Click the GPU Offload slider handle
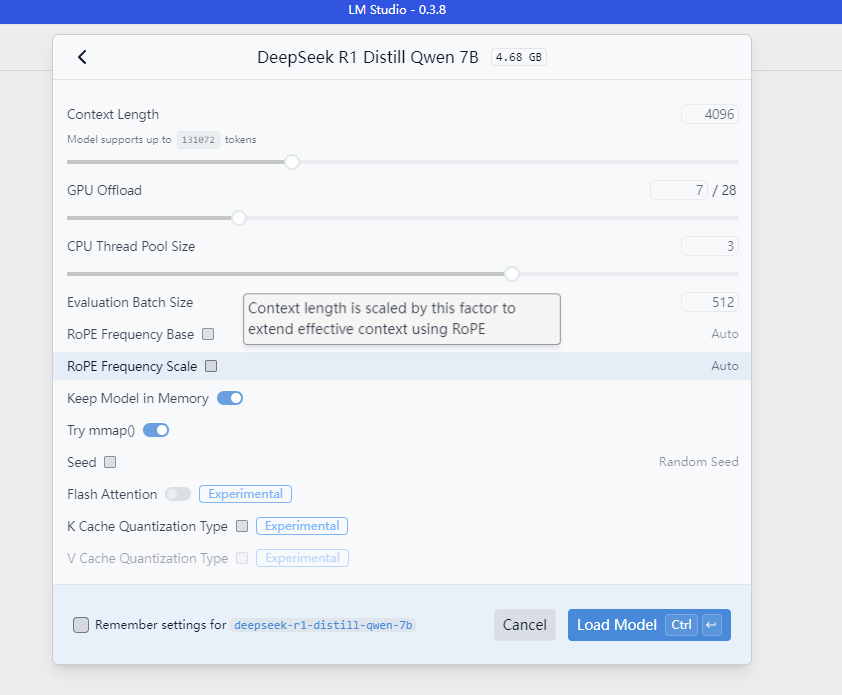The image size is (842, 695). point(239,217)
